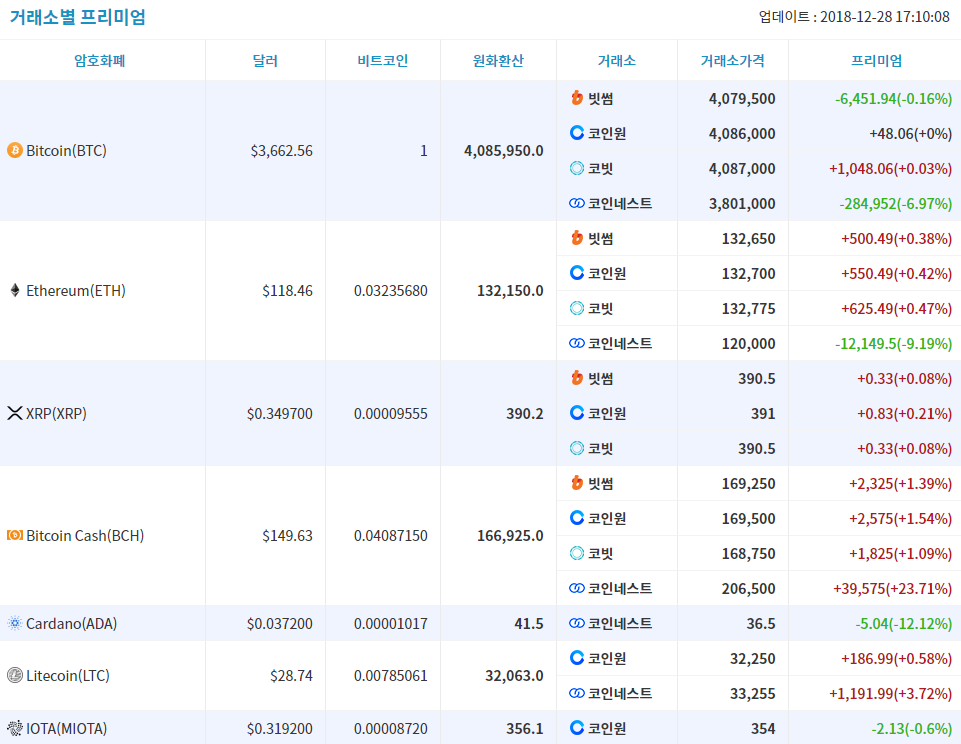Click Coinnest icon next to 120,000
This screenshot has width=961, height=744.
577,343
